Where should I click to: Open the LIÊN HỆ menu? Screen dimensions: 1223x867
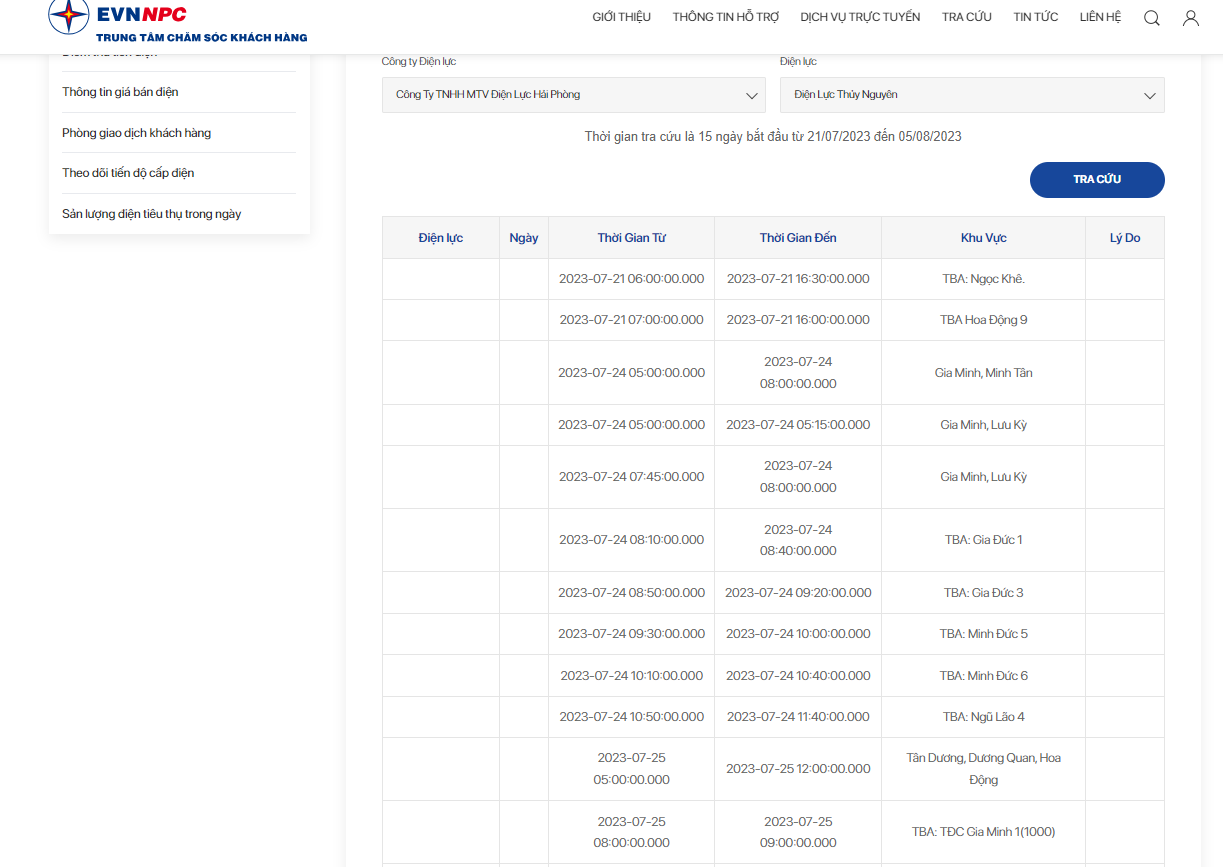click(1100, 17)
